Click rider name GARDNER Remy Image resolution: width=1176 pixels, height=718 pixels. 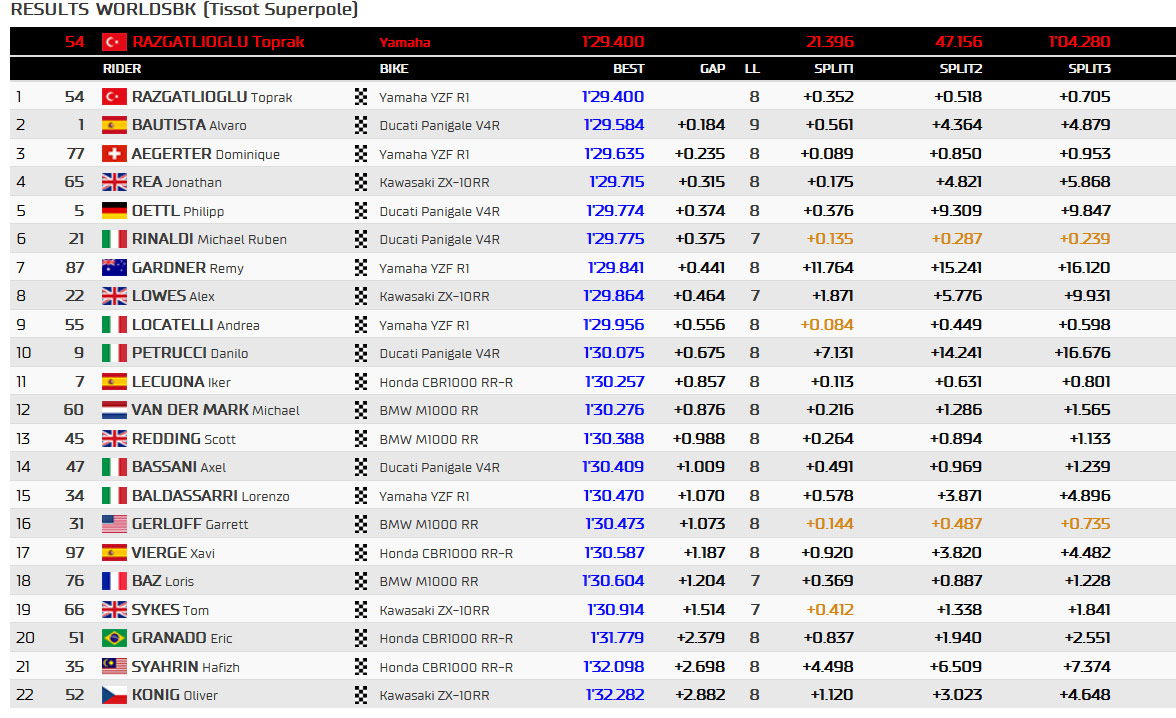click(x=188, y=268)
